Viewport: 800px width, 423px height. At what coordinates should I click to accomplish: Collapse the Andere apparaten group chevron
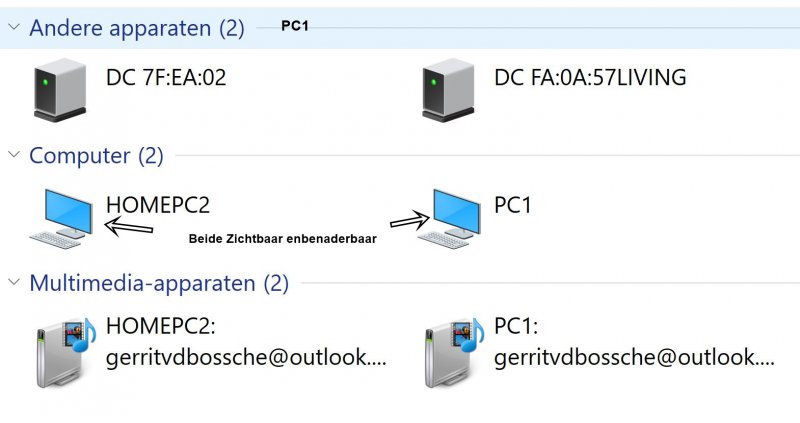coord(14,28)
